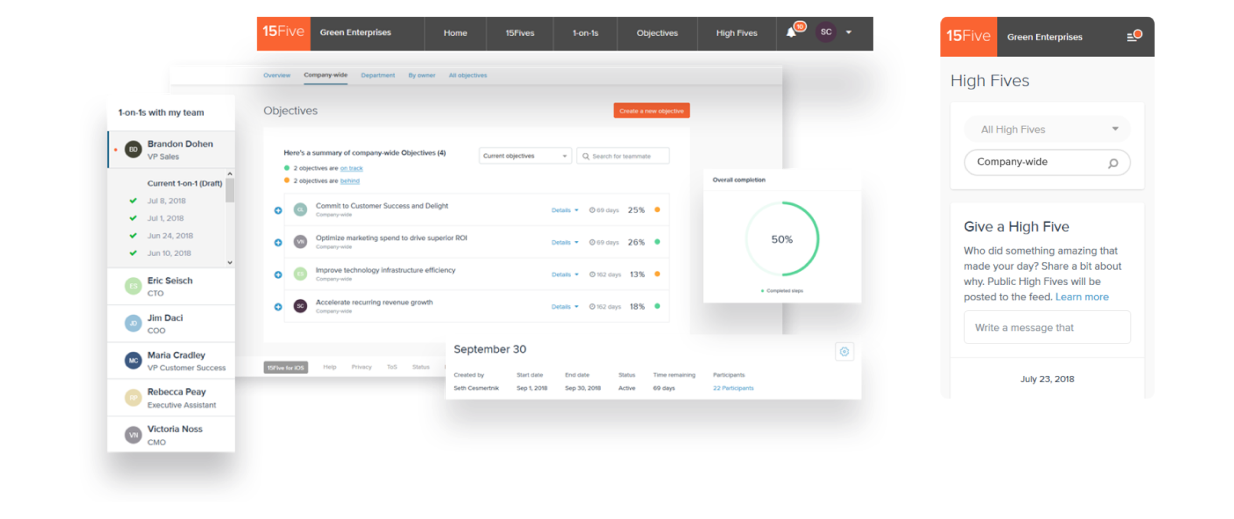
Task: Expand the Commit to Customer Success objective
Action: [x=278, y=210]
